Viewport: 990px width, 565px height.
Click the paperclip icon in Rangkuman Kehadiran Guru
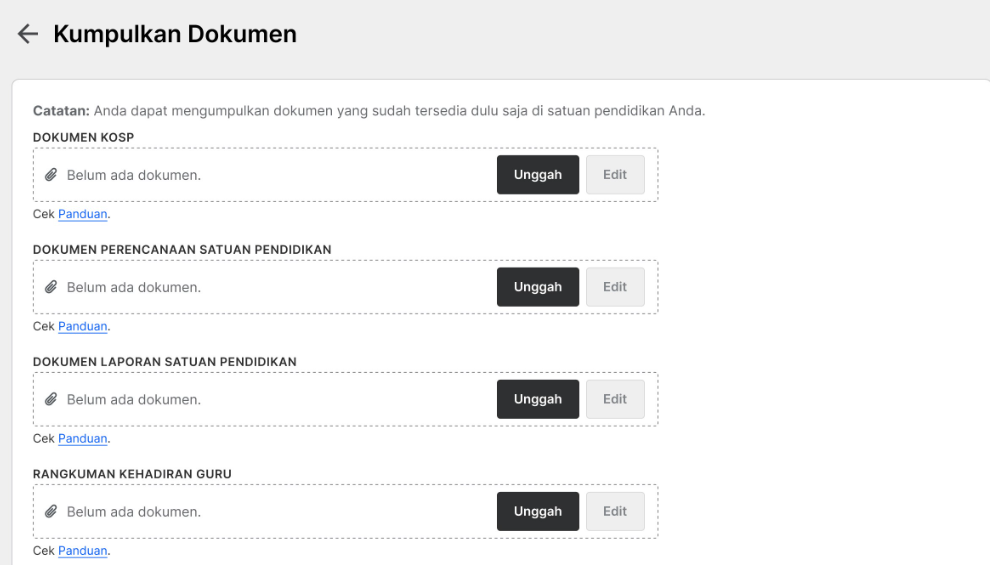point(51,511)
